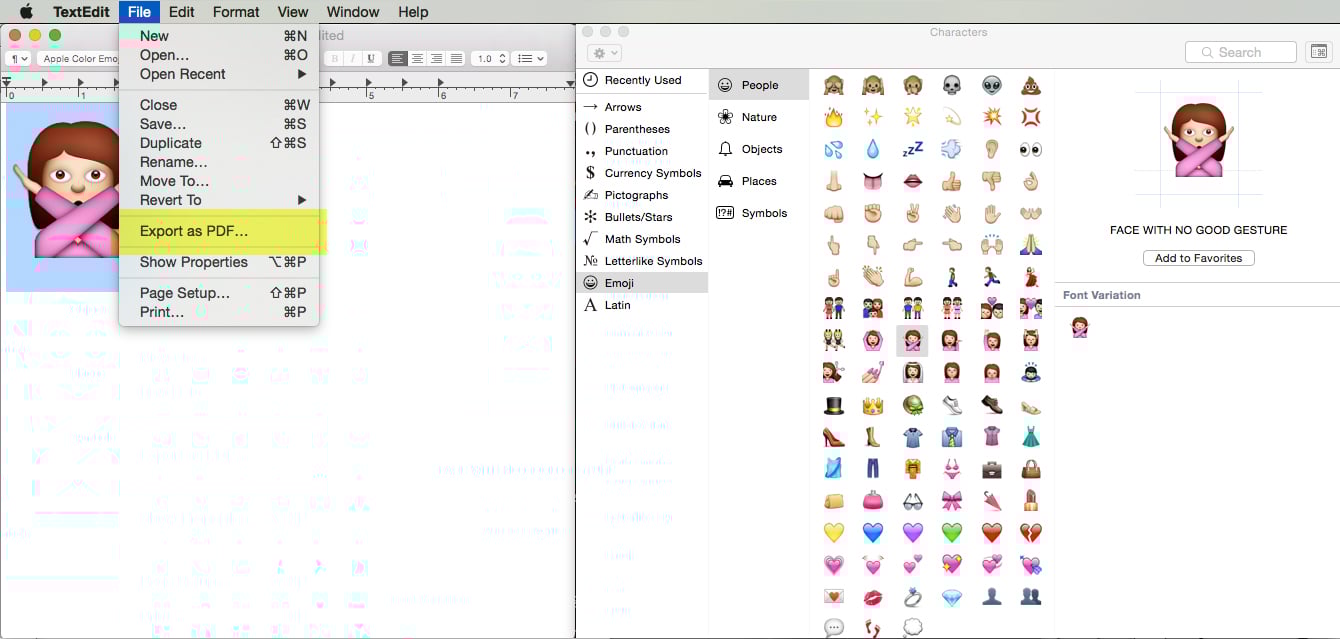This screenshot has height=639, width=1340.
Task: Open the Edit menu
Action: tap(182, 12)
